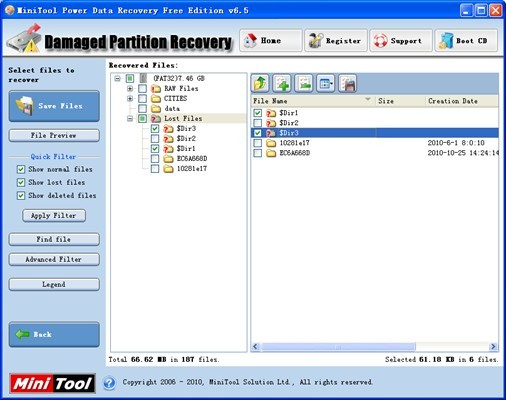Check EC6A668D in the tree
The height and width of the screenshot is (400, 506).
pos(155,159)
